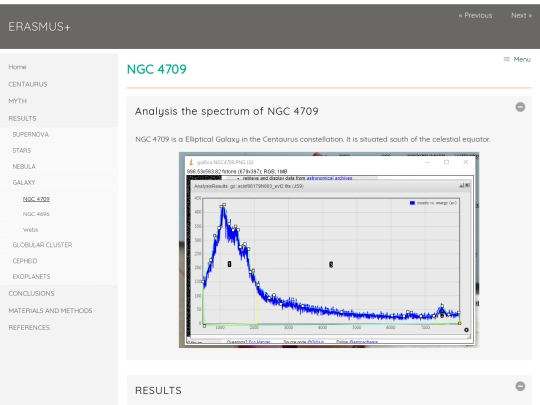Collapse the RESULTS section below
Viewport: 540px width, 405px height.
[x=520, y=386]
